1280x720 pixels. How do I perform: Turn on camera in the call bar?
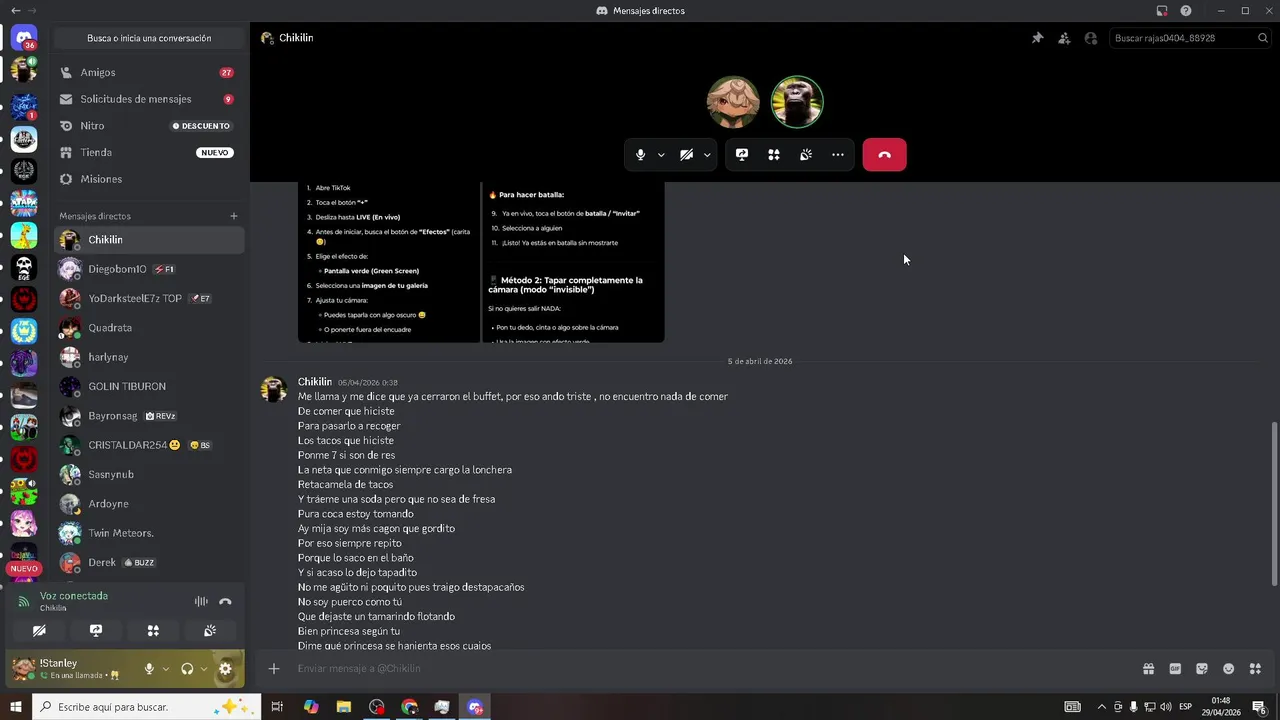coord(686,155)
